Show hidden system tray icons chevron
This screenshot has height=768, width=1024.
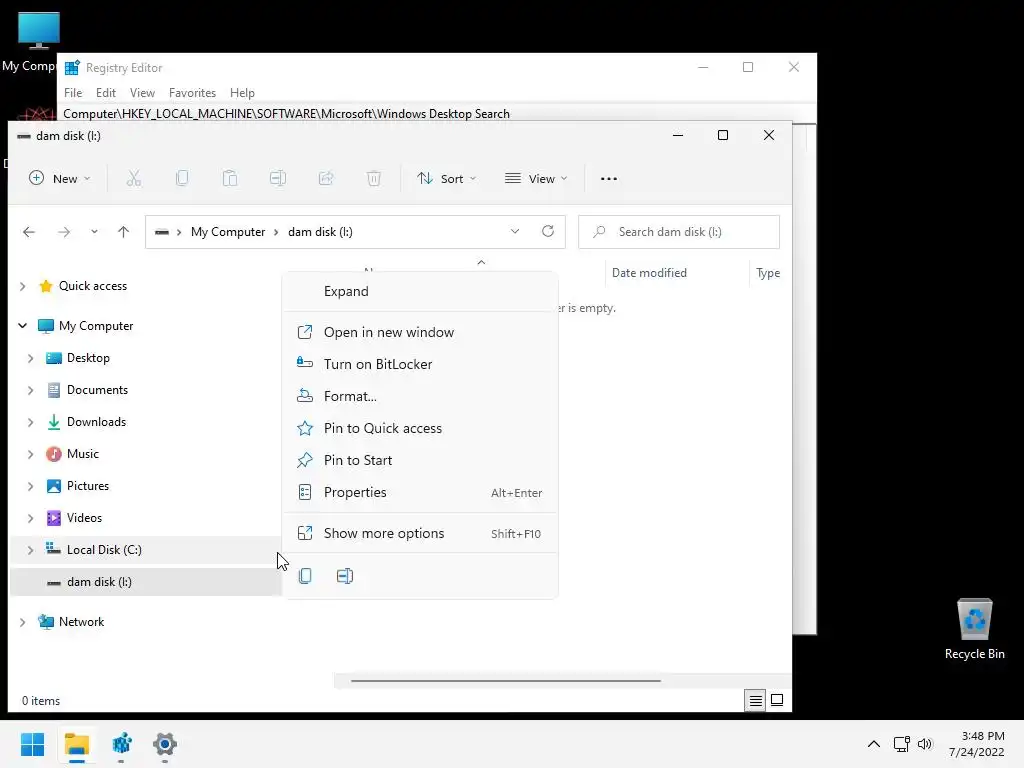tap(874, 744)
